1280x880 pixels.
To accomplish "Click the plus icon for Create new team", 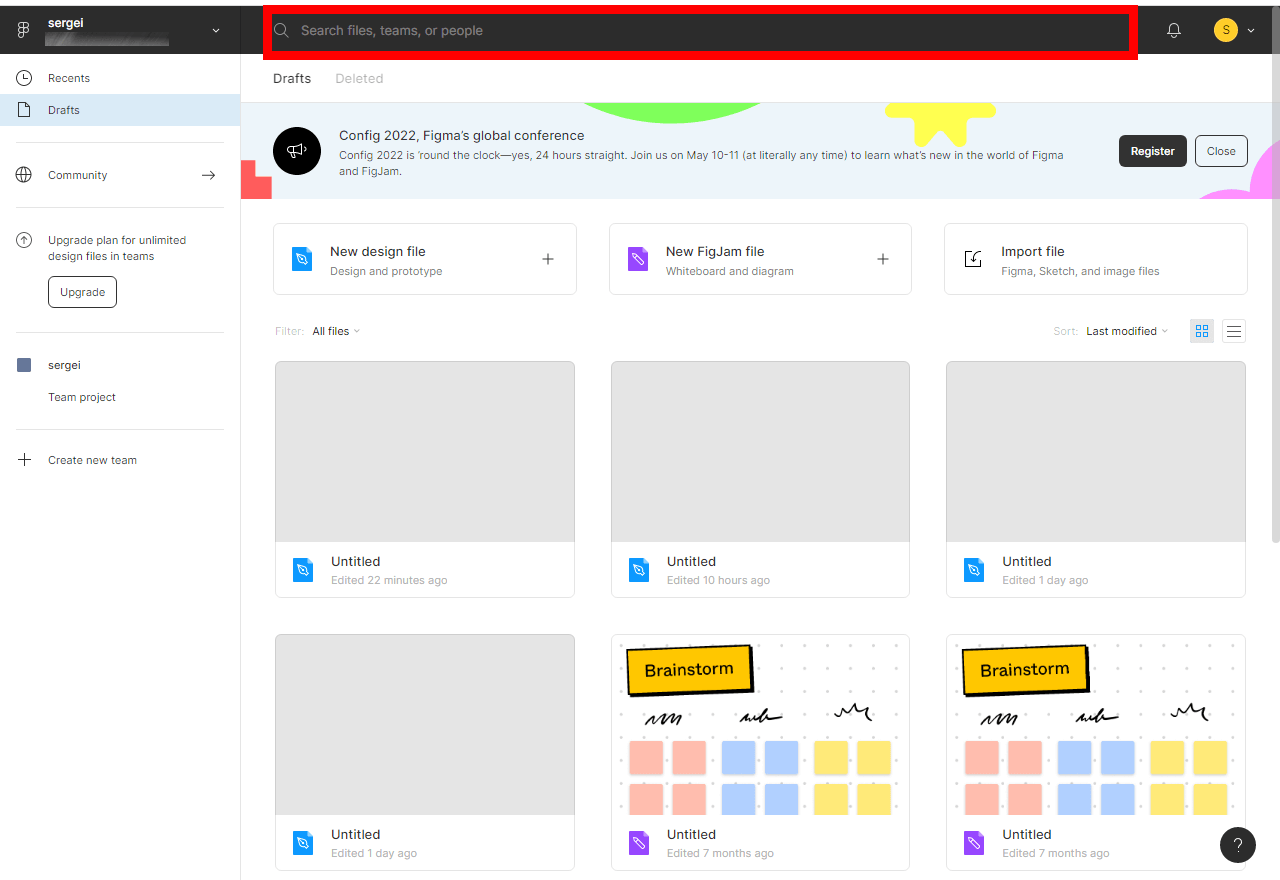I will pos(25,460).
